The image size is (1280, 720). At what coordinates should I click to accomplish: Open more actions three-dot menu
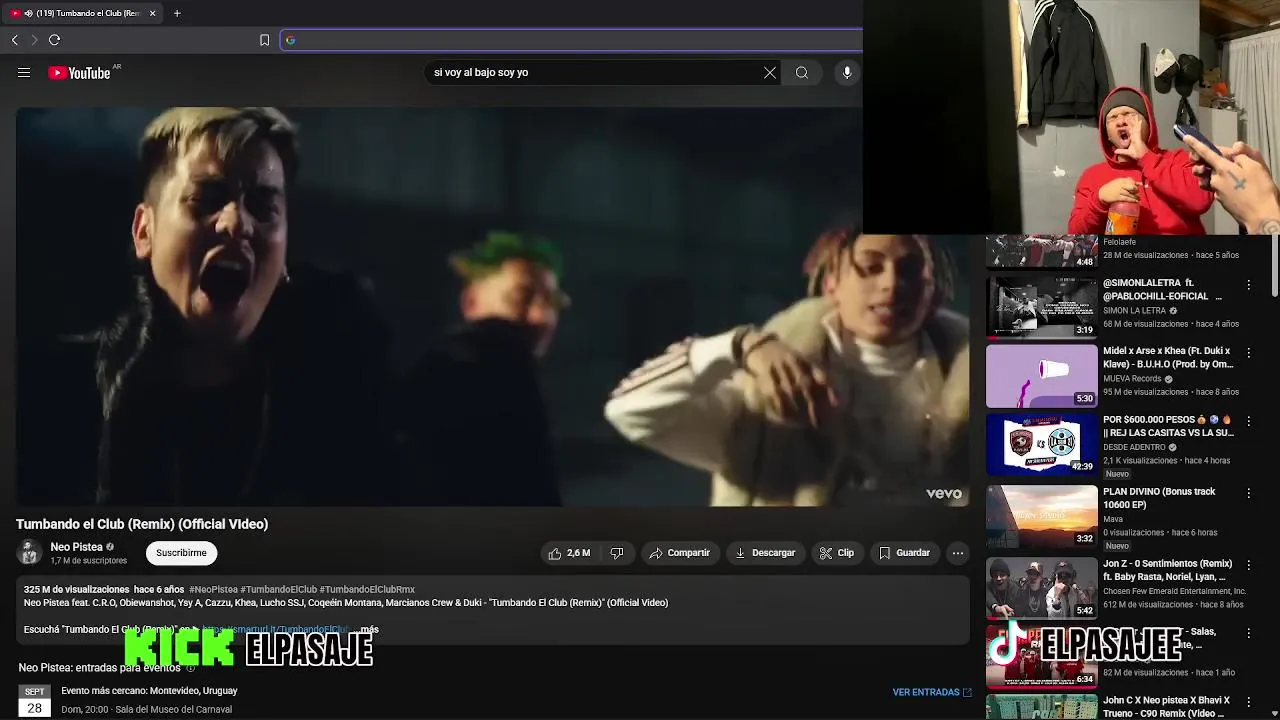pos(957,553)
